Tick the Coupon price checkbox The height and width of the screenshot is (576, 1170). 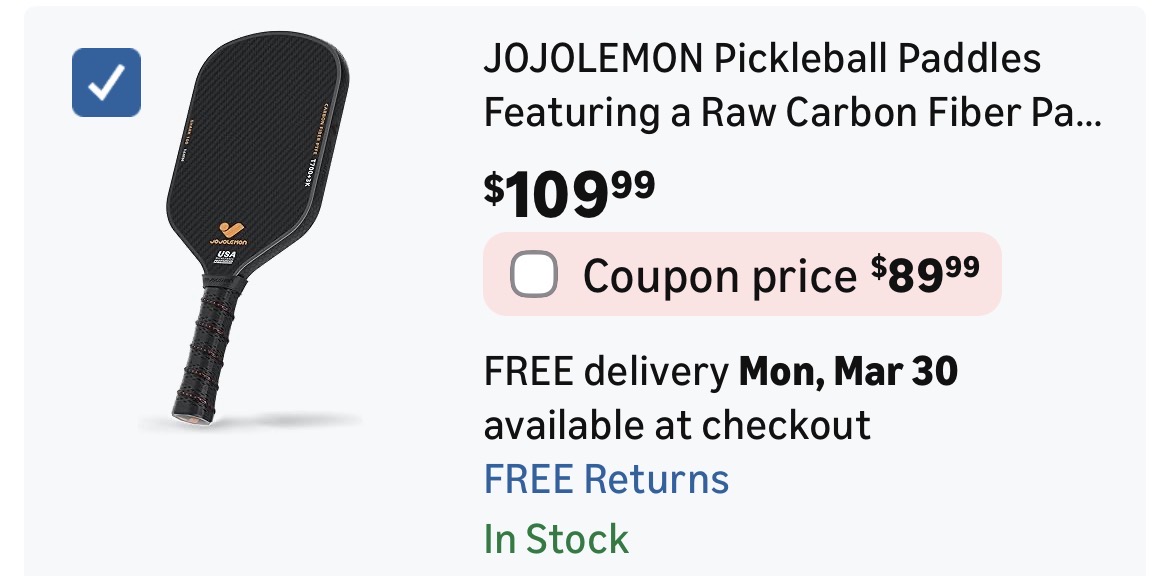pyautogui.click(x=534, y=274)
